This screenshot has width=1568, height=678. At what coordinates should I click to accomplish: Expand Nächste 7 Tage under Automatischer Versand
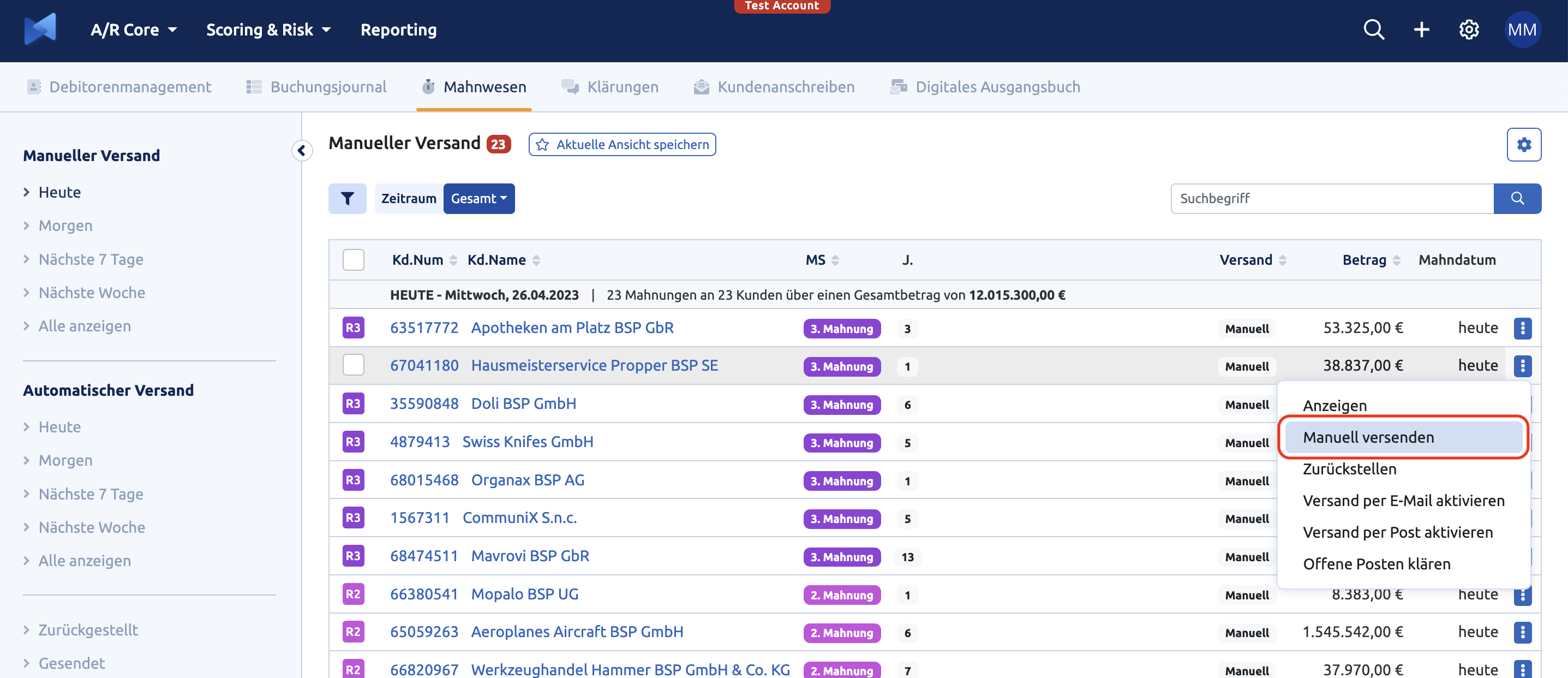pos(83,494)
